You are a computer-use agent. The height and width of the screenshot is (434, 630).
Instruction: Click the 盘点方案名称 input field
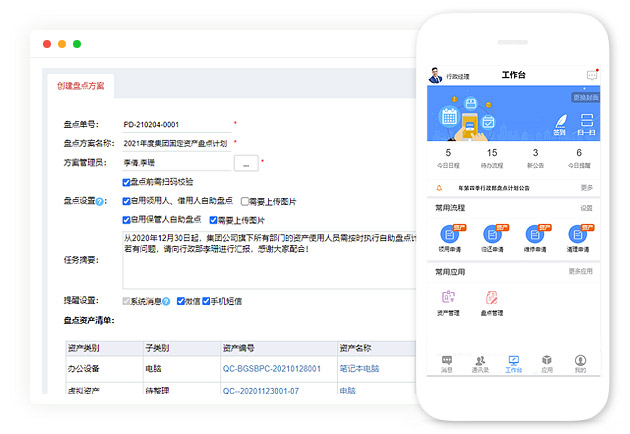[x=176, y=143]
